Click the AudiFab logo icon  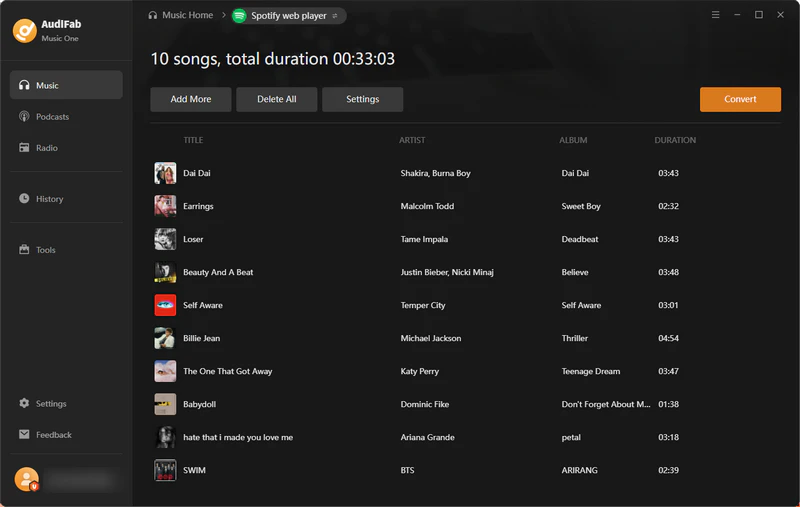pyautogui.click(x=24, y=31)
